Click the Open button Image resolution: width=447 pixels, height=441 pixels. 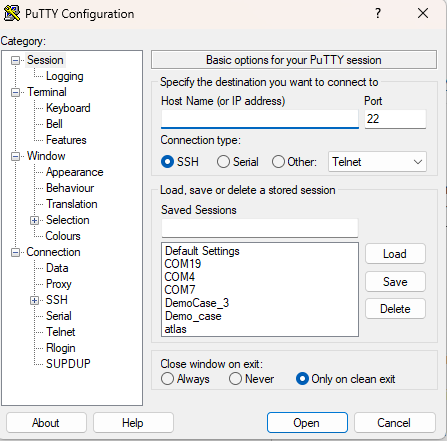[307, 423]
